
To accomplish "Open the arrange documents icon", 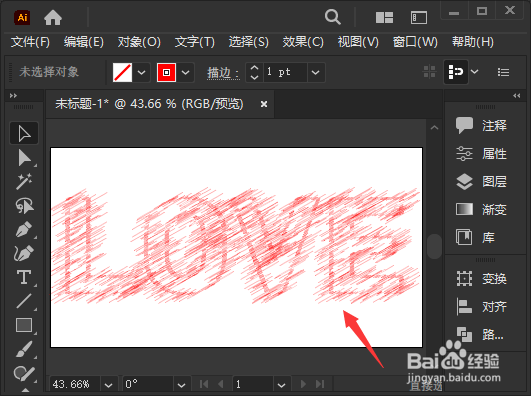I will pos(384,17).
